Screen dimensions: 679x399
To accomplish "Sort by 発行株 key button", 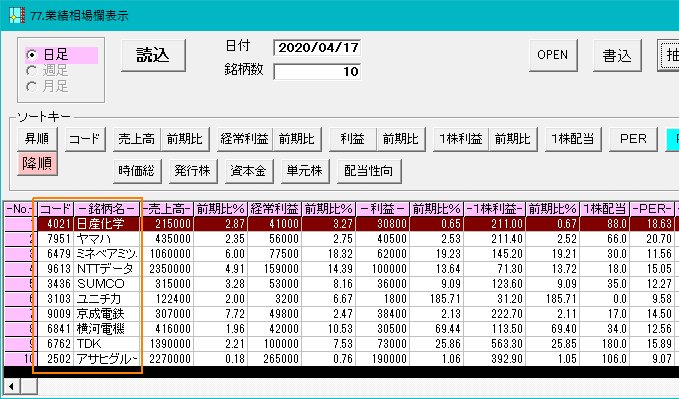I will [x=193, y=172].
